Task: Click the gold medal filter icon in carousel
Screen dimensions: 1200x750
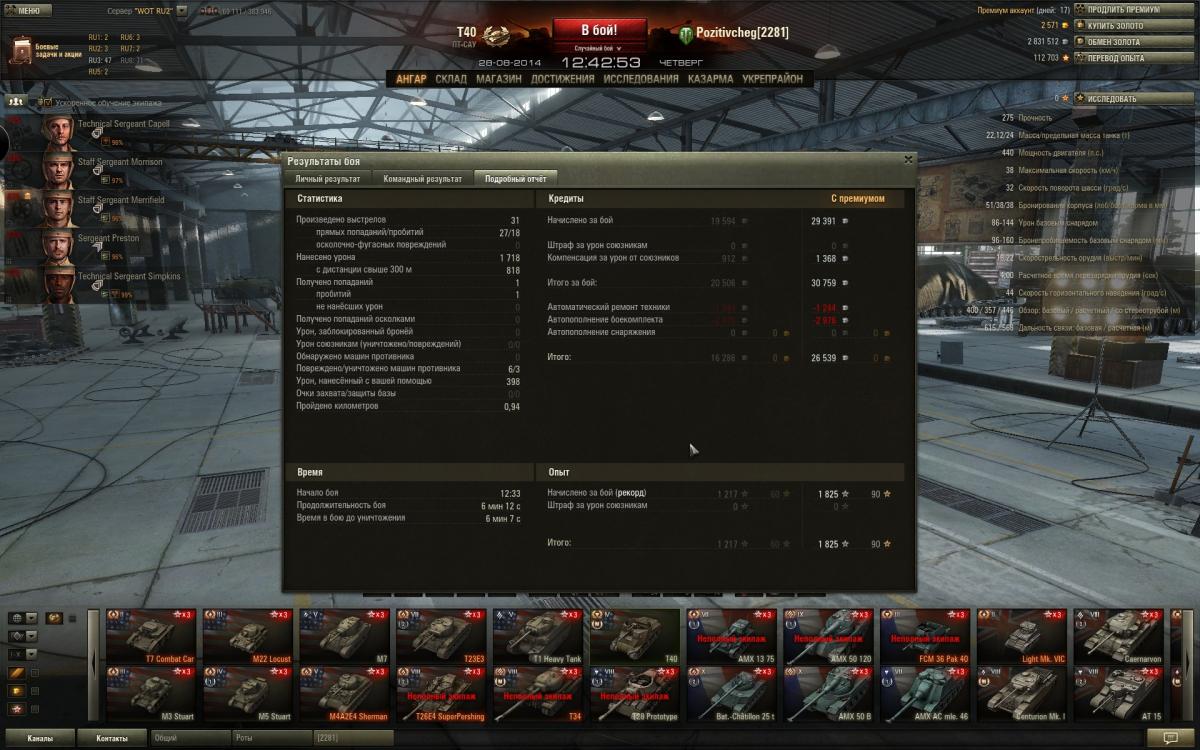Action: [x=54, y=618]
